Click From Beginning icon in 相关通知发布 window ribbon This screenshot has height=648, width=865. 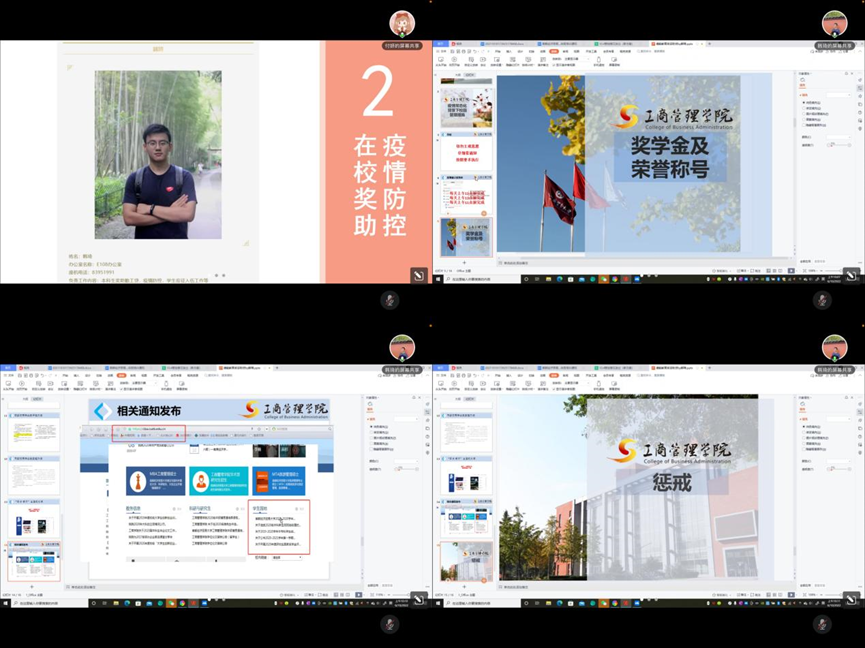click(x=8, y=383)
